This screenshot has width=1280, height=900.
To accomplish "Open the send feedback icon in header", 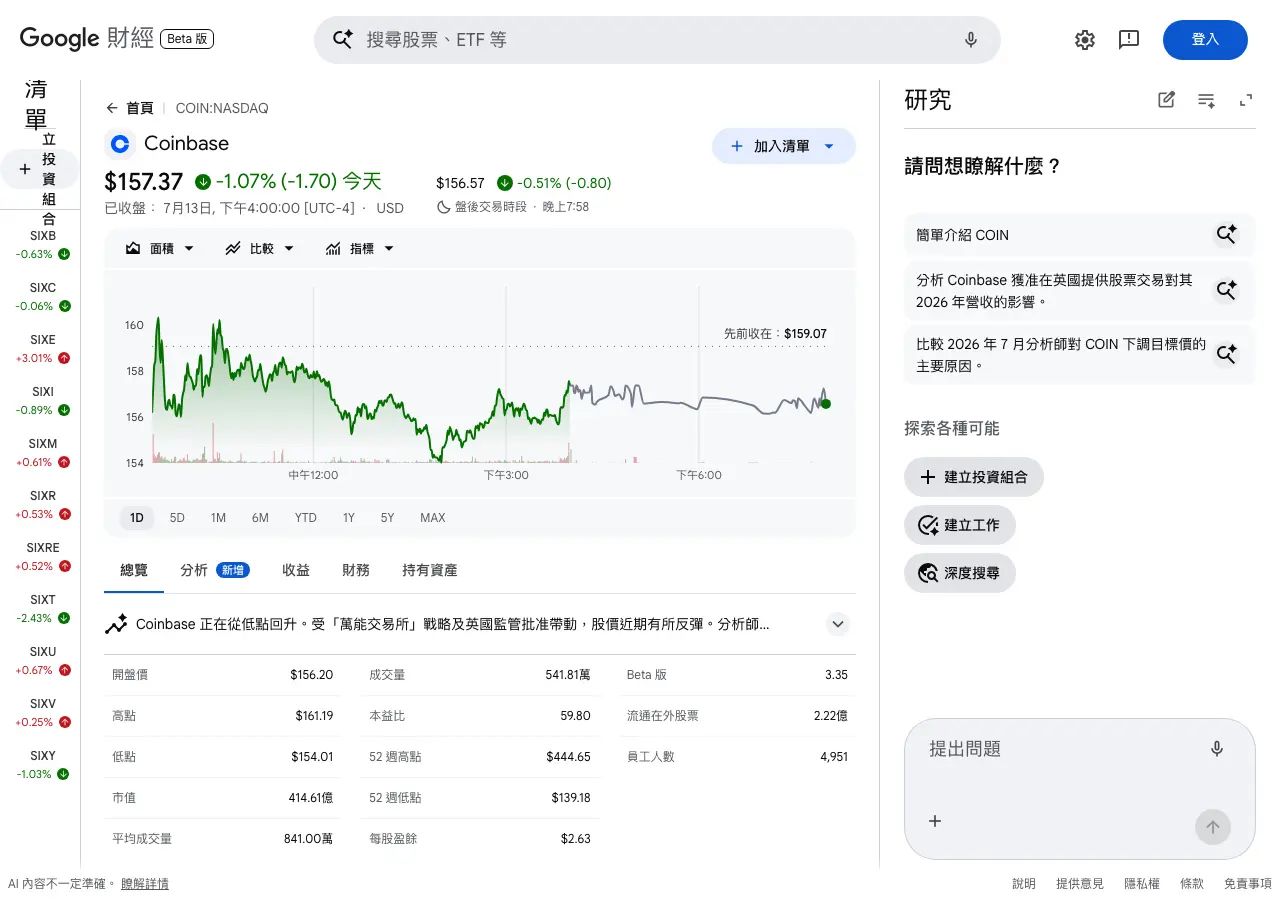I will click(x=1129, y=39).
